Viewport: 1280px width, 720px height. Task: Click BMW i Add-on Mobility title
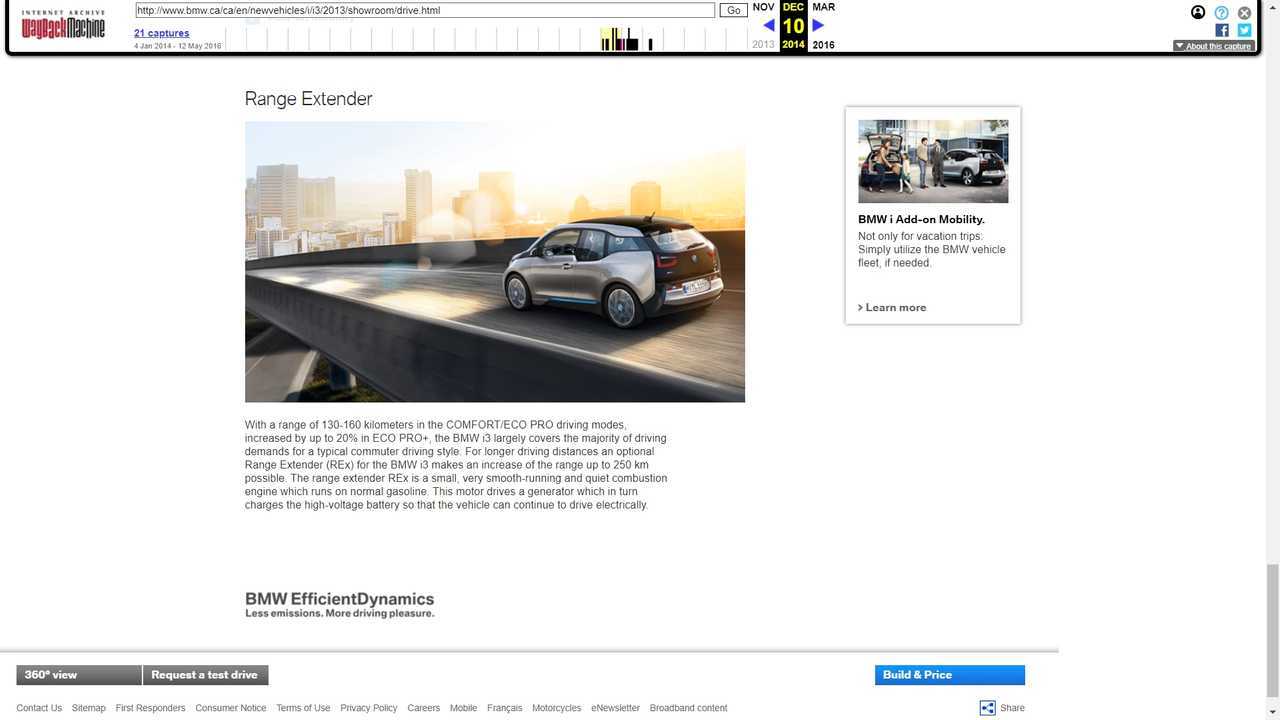point(921,219)
